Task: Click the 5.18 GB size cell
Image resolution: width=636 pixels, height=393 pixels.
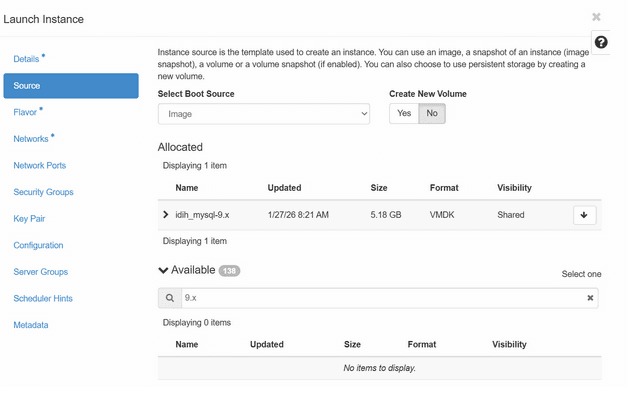Action: tap(386, 215)
